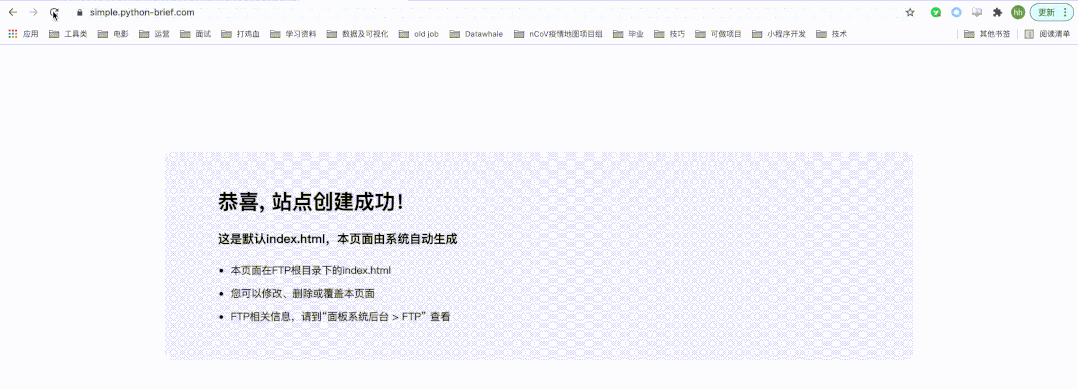The width and height of the screenshot is (1078, 389).
Task: Open the 毕业 bookmark folder
Action: (x=628, y=34)
